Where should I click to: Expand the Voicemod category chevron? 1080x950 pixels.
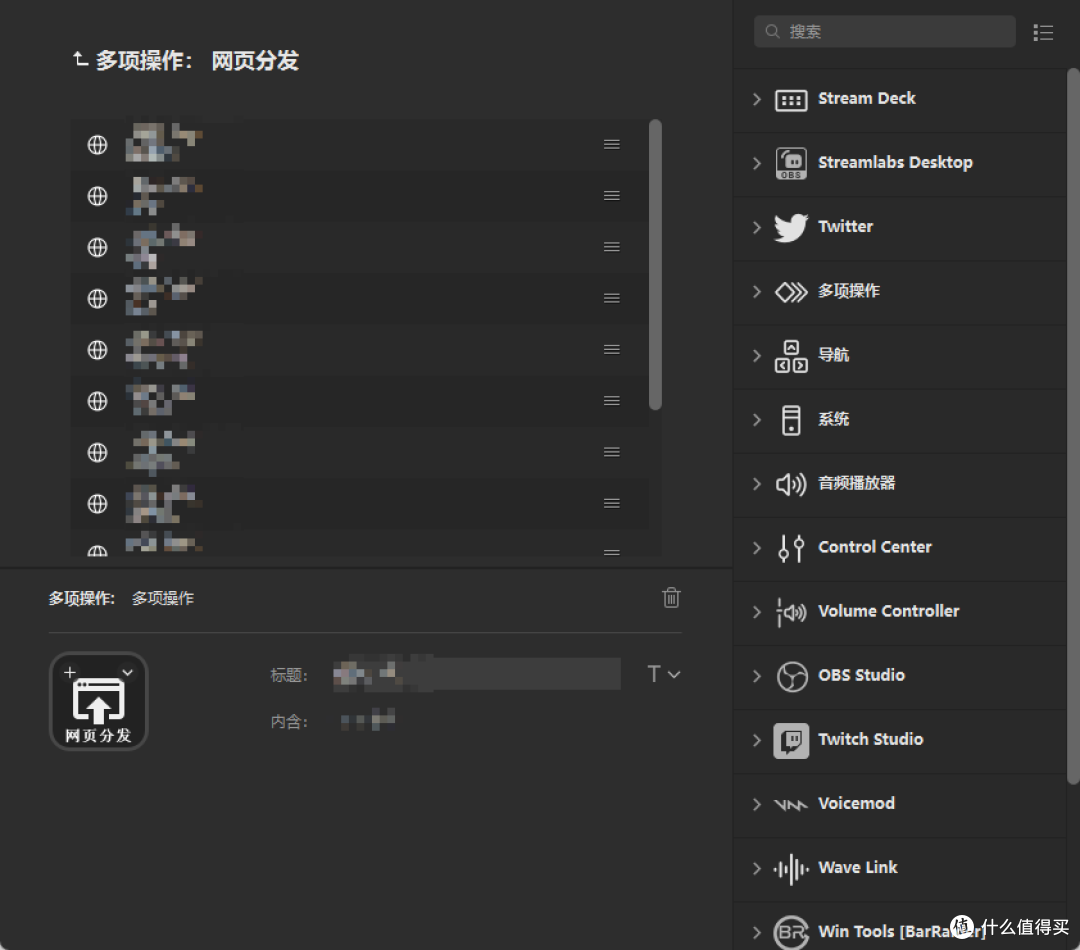pos(757,804)
